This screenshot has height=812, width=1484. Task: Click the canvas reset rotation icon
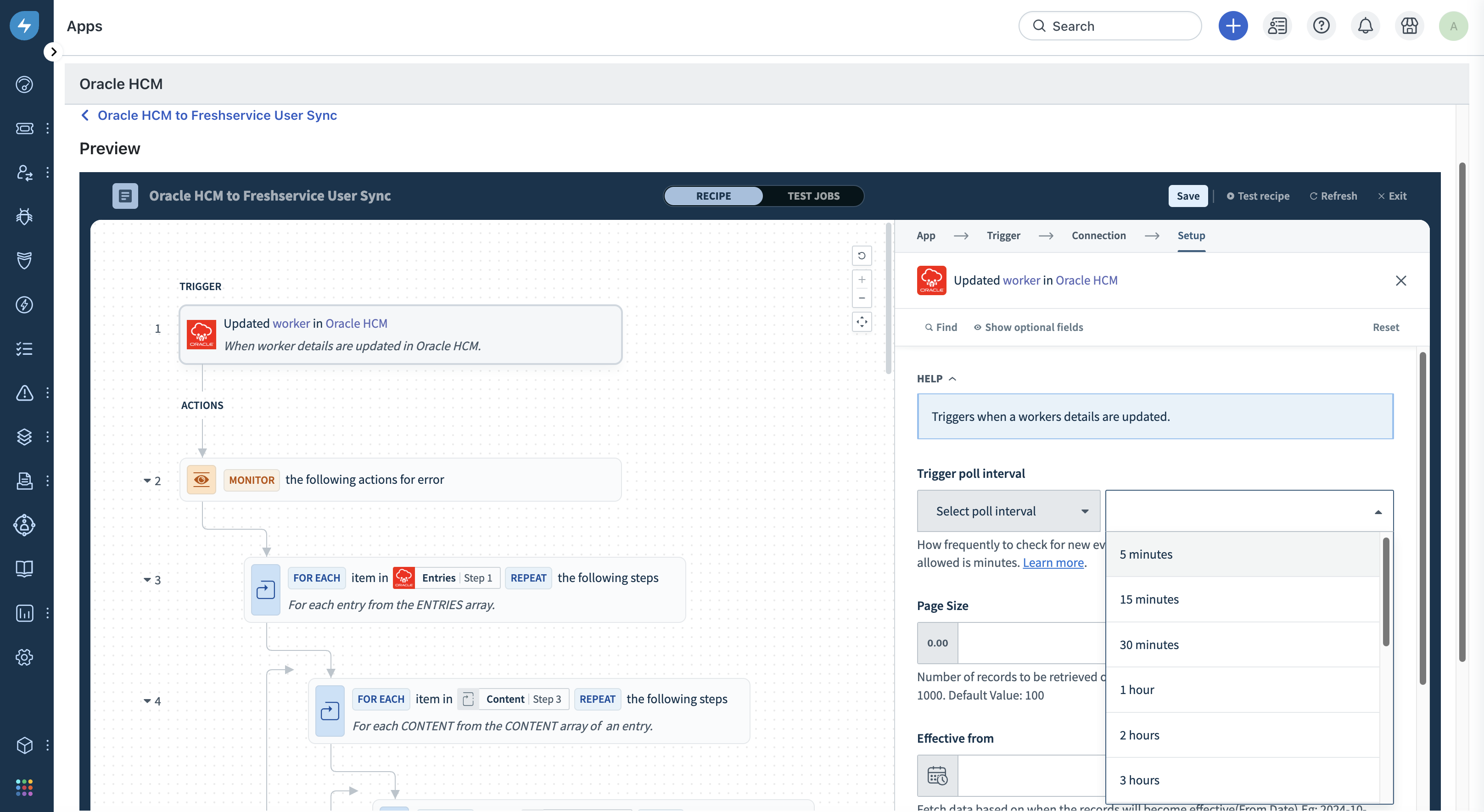pyautogui.click(x=862, y=256)
